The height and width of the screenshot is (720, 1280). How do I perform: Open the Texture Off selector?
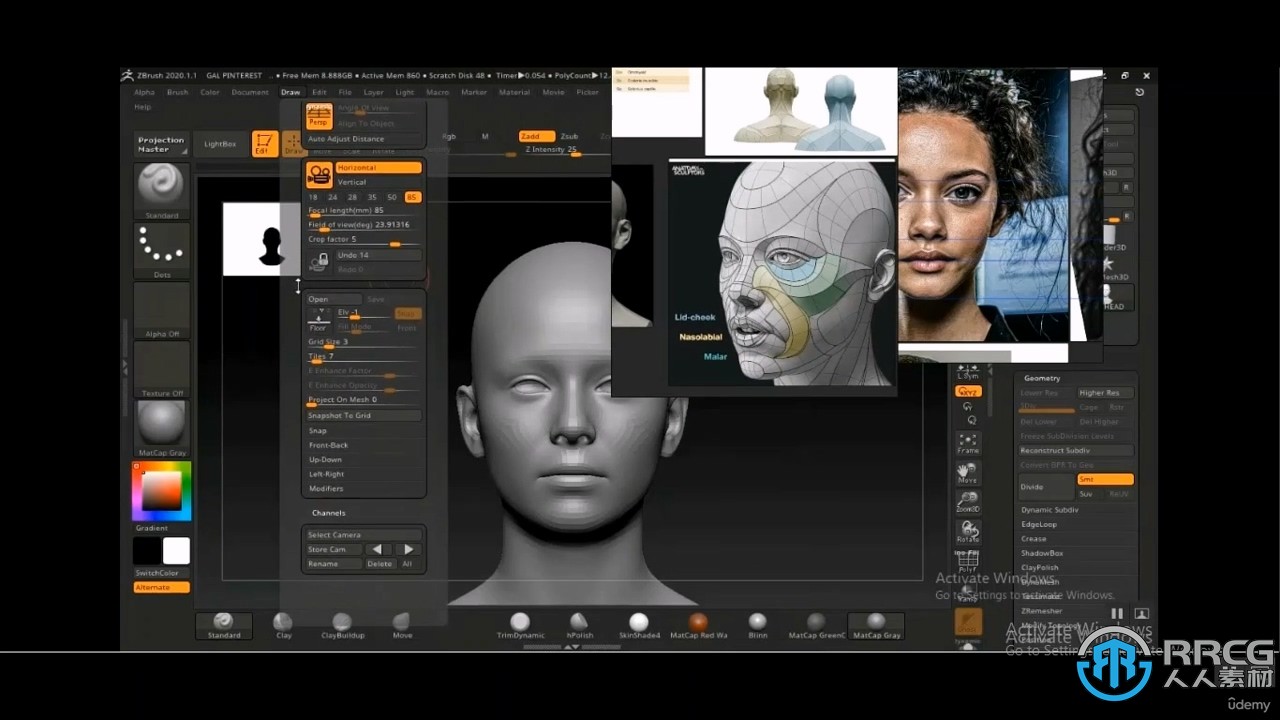tap(161, 369)
